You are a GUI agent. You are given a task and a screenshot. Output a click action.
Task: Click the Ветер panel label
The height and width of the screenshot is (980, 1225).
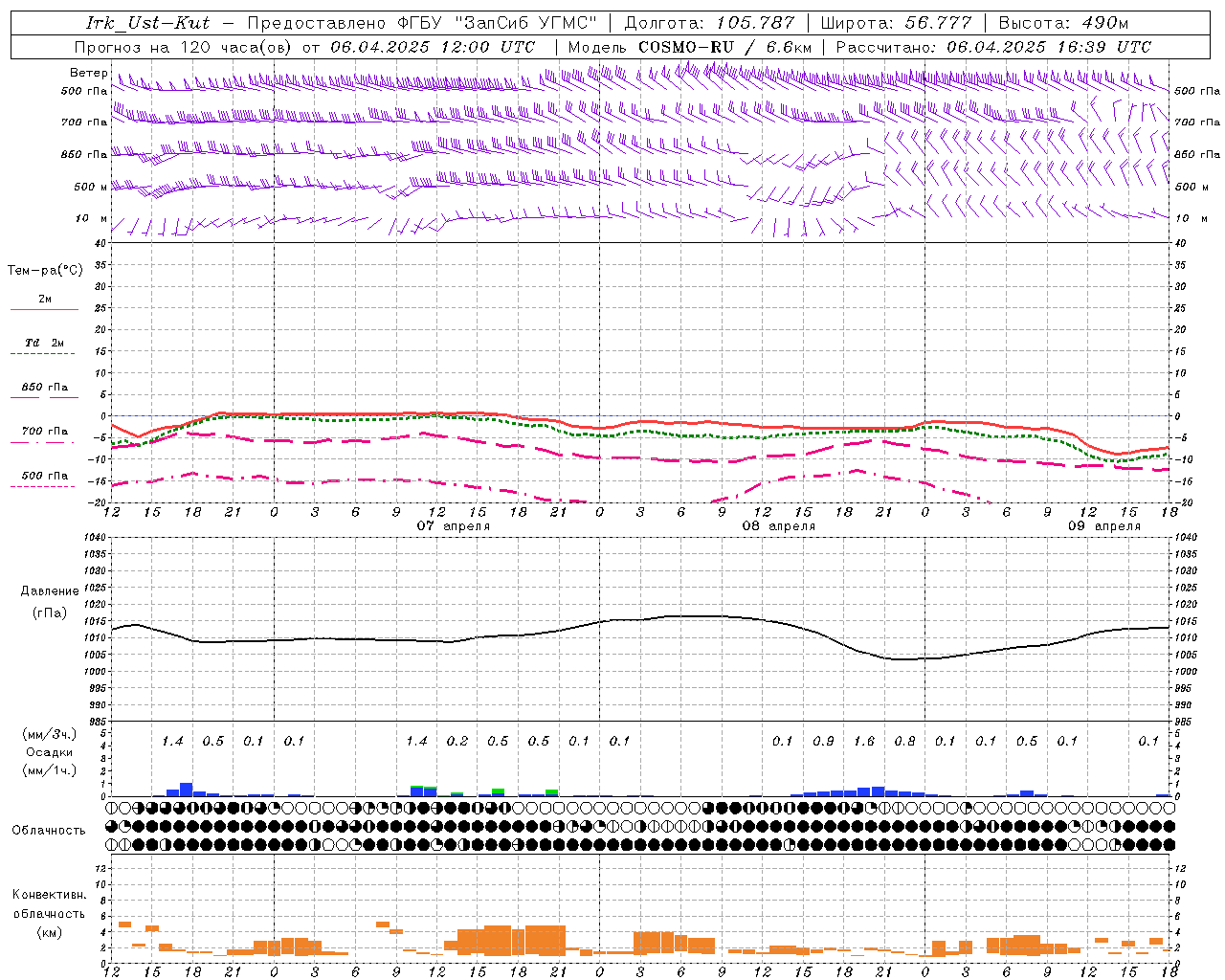click(x=88, y=73)
